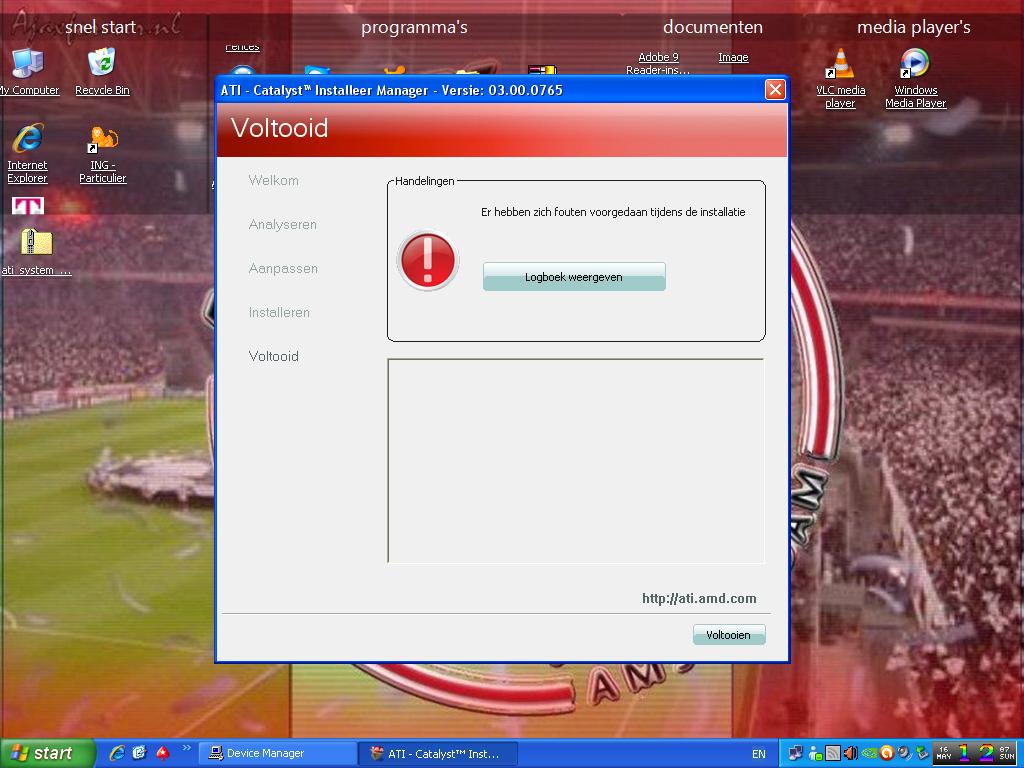Image resolution: width=1024 pixels, height=768 pixels.
Task: Click the red error exclamation icon
Action: [428, 260]
